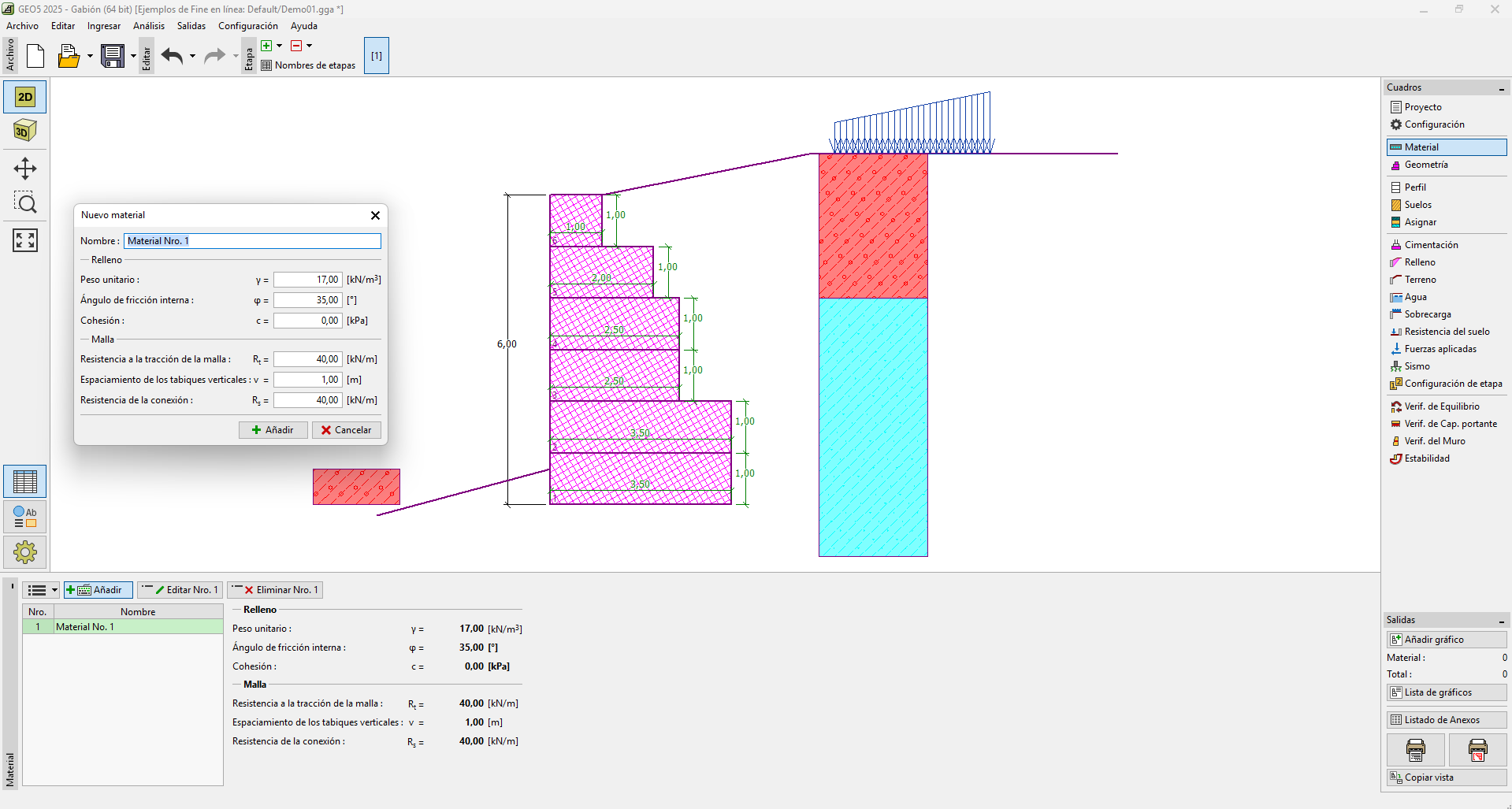1512x809 pixels.
Task: Activate the zoom region magnifier tool
Action: coord(25,203)
